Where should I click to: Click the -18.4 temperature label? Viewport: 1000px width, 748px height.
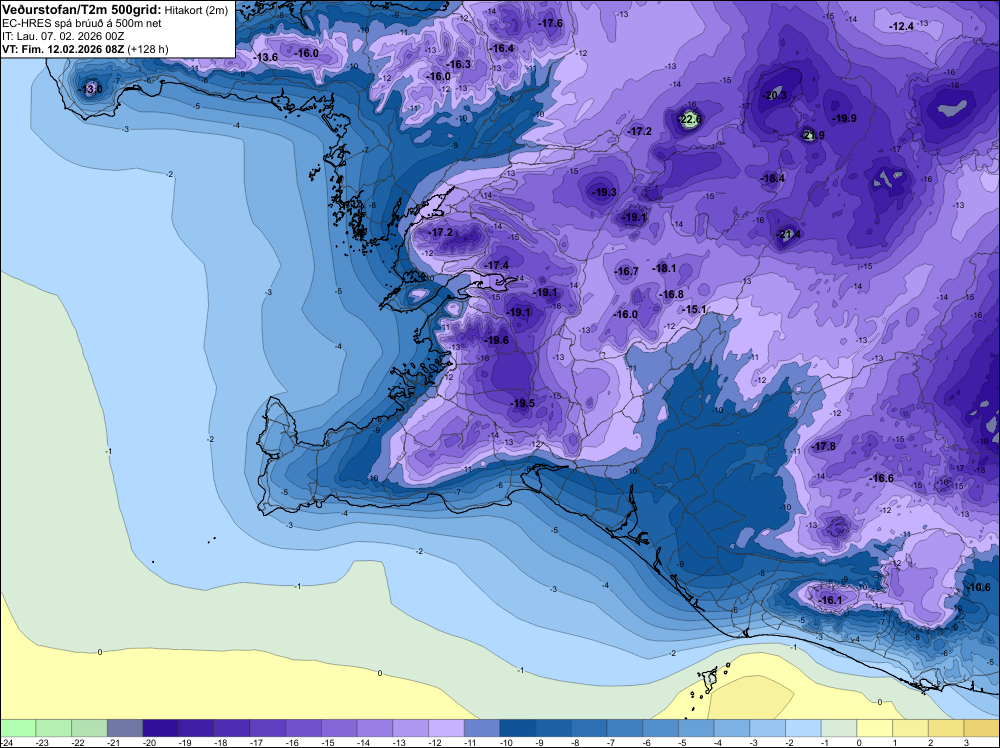pos(773,179)
